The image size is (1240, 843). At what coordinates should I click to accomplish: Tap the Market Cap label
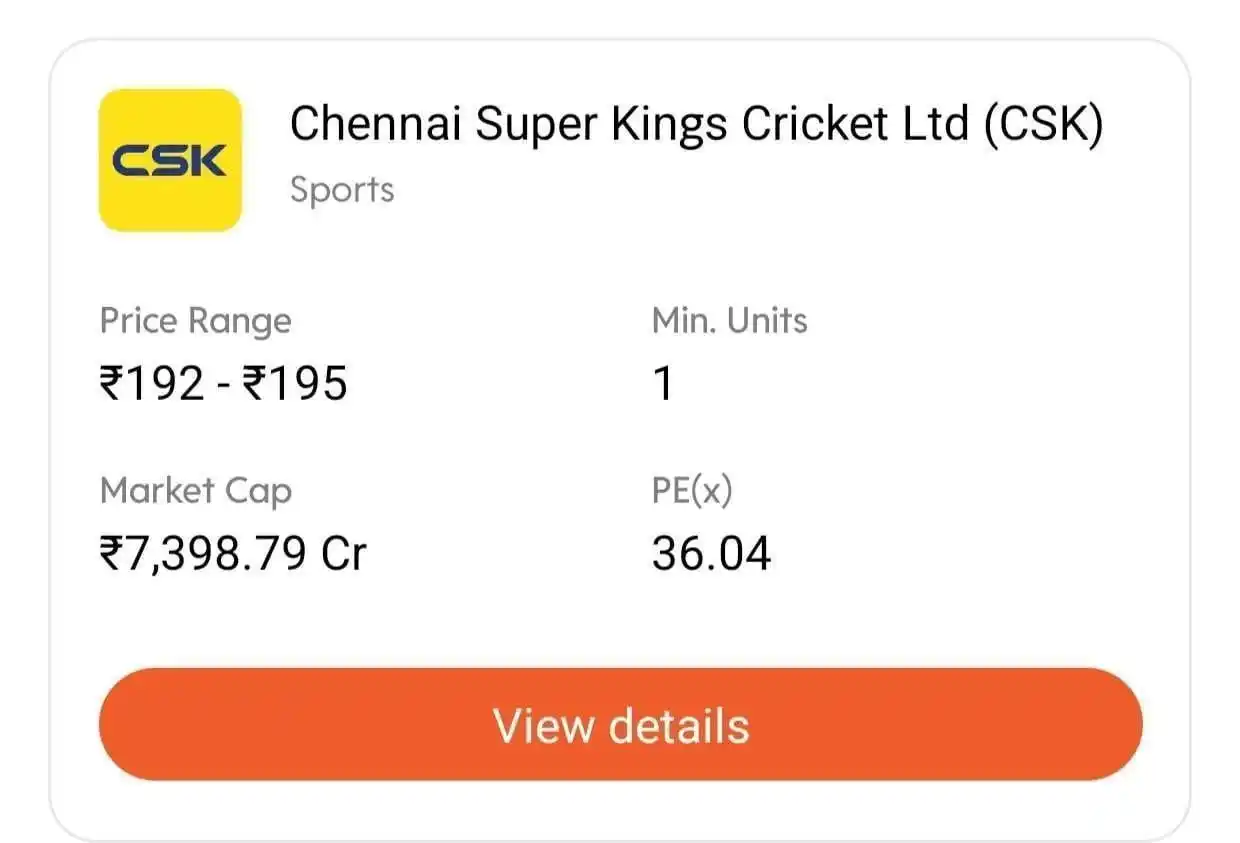click(x=196, y=491)
